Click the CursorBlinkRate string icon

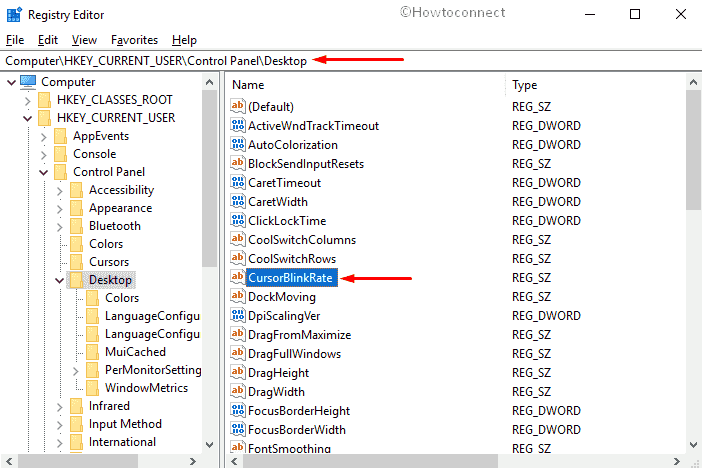pyautogui.click(x=238, y=277)
